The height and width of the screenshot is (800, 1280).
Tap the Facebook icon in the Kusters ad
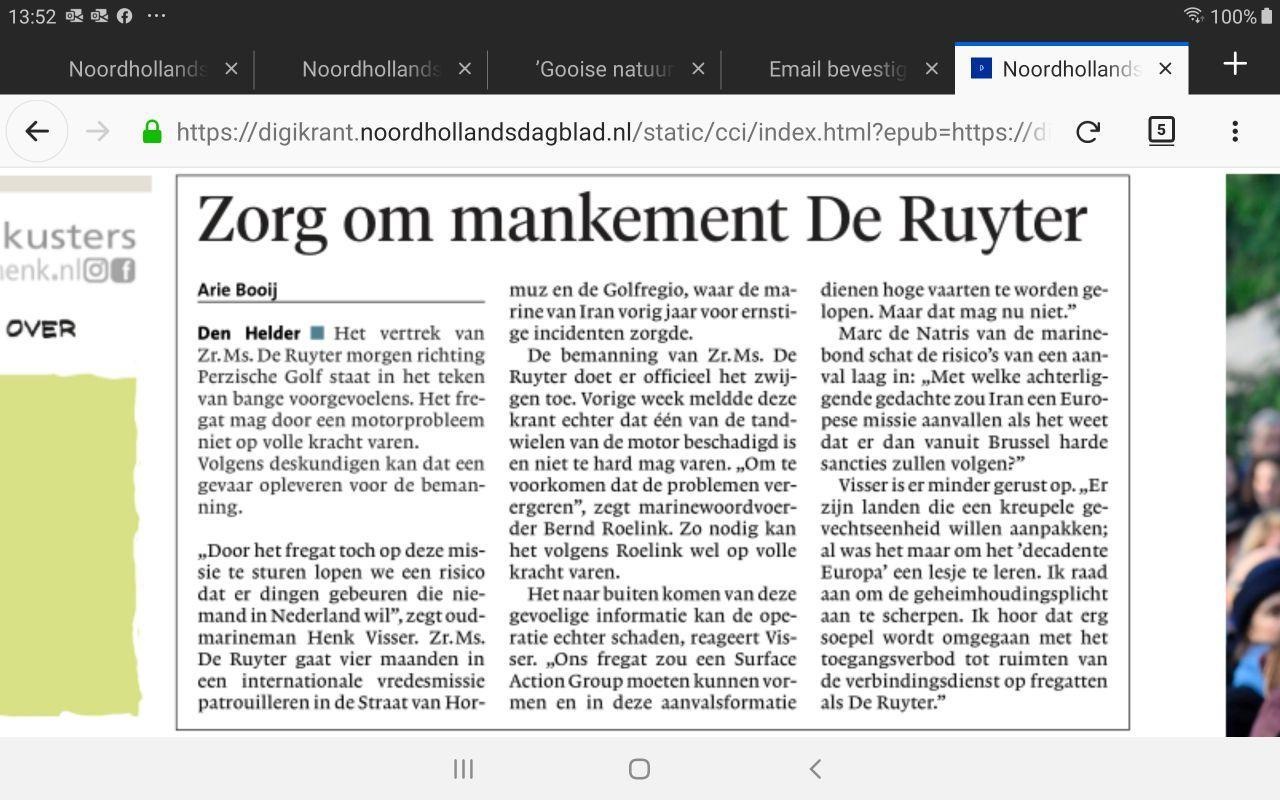click(123, 270)
